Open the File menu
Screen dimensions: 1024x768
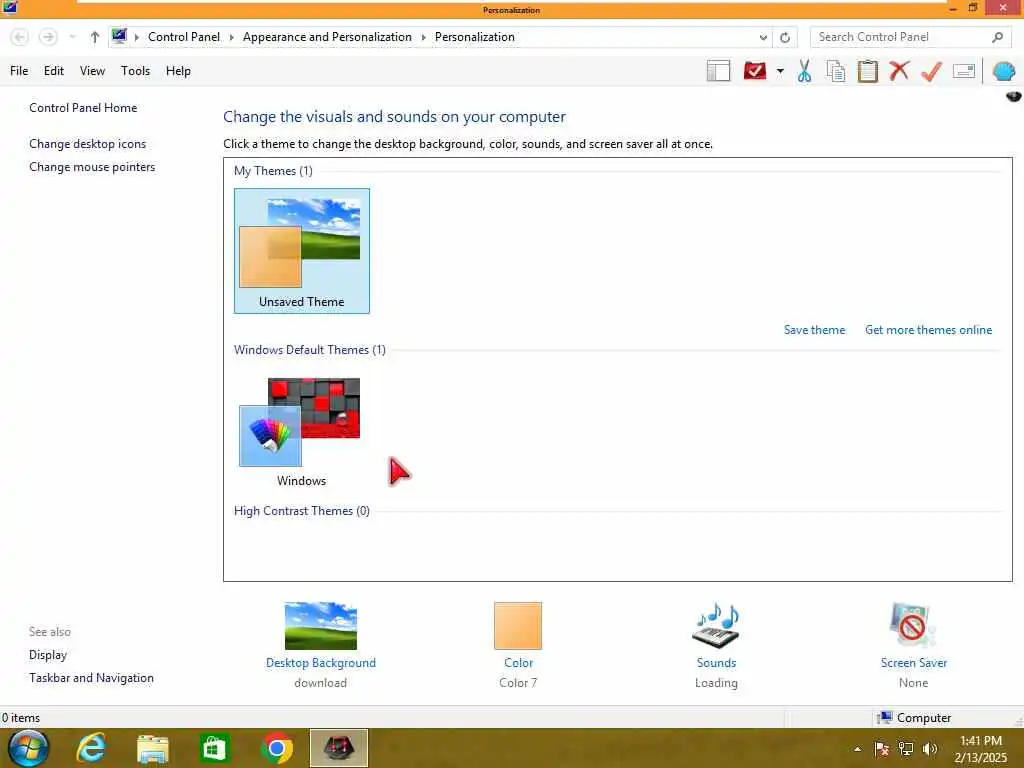point(19,71)
